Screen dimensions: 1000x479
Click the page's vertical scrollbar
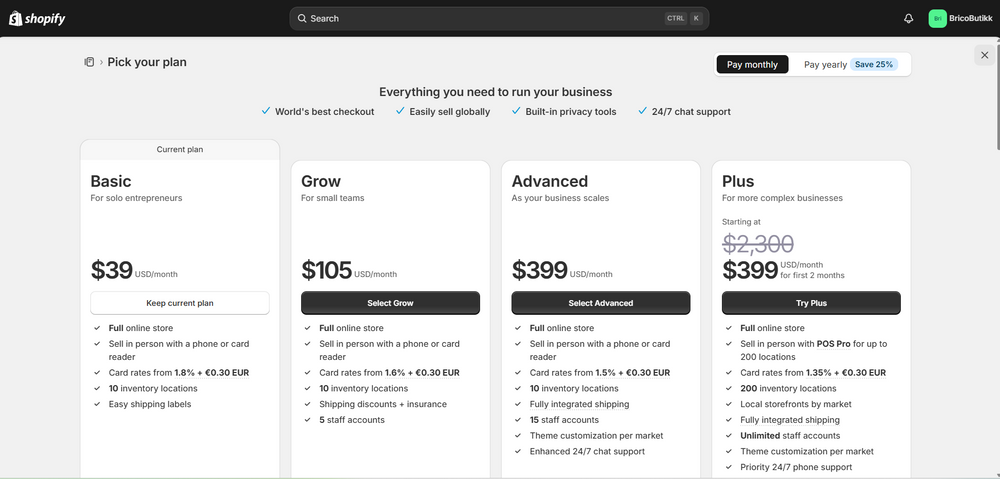point(996,100)
